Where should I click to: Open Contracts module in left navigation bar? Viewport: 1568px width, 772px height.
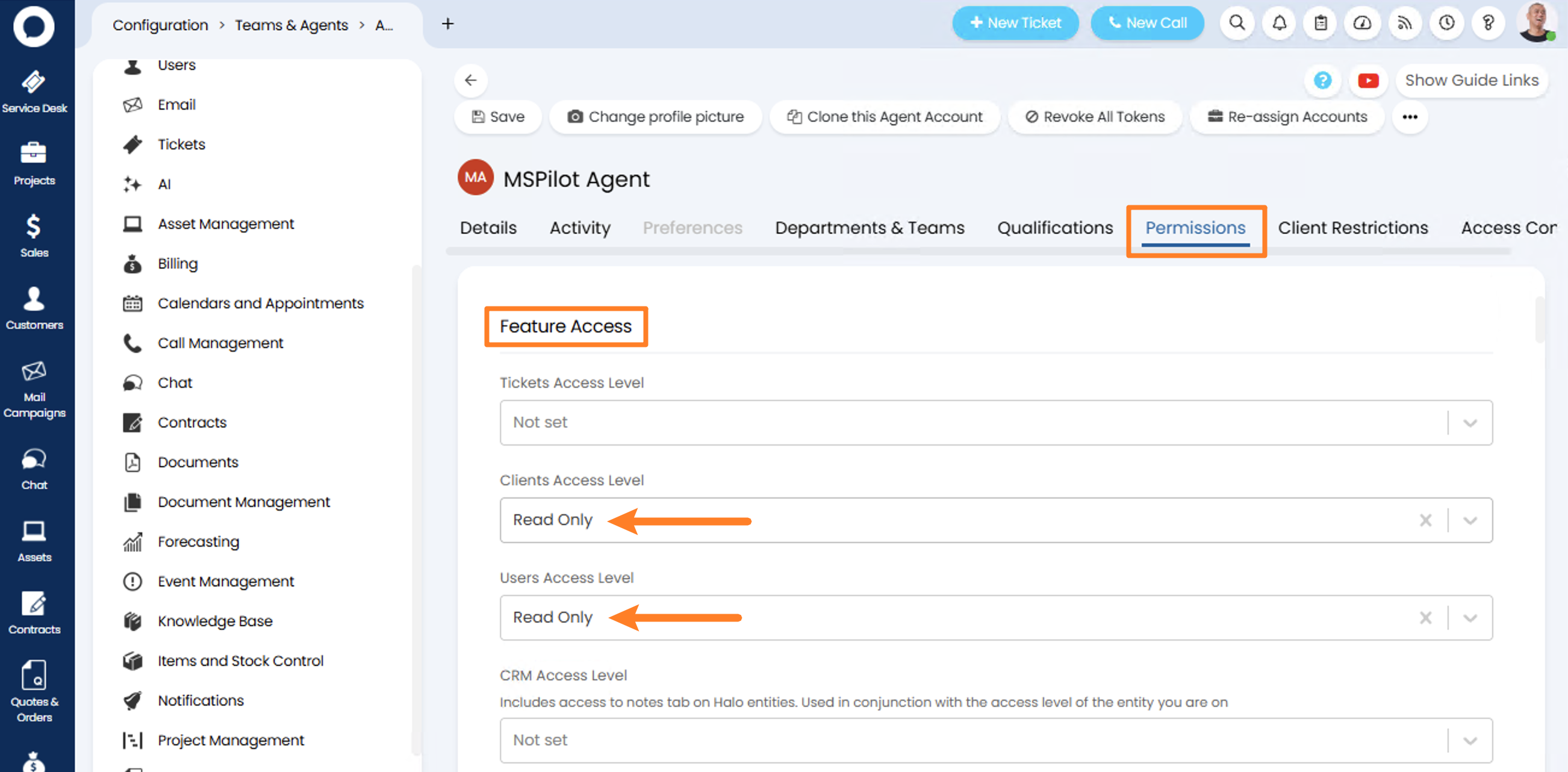pos(34,613)
